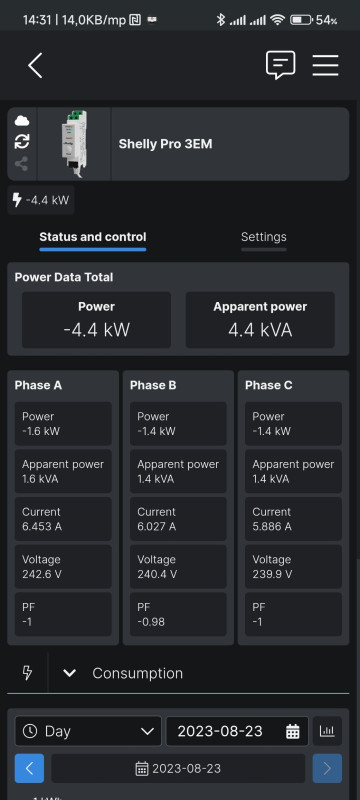The height and width of the screenshot is (800, 360).
Task: Tap the Phase A Power tile
Action: (x=63, y=423)
